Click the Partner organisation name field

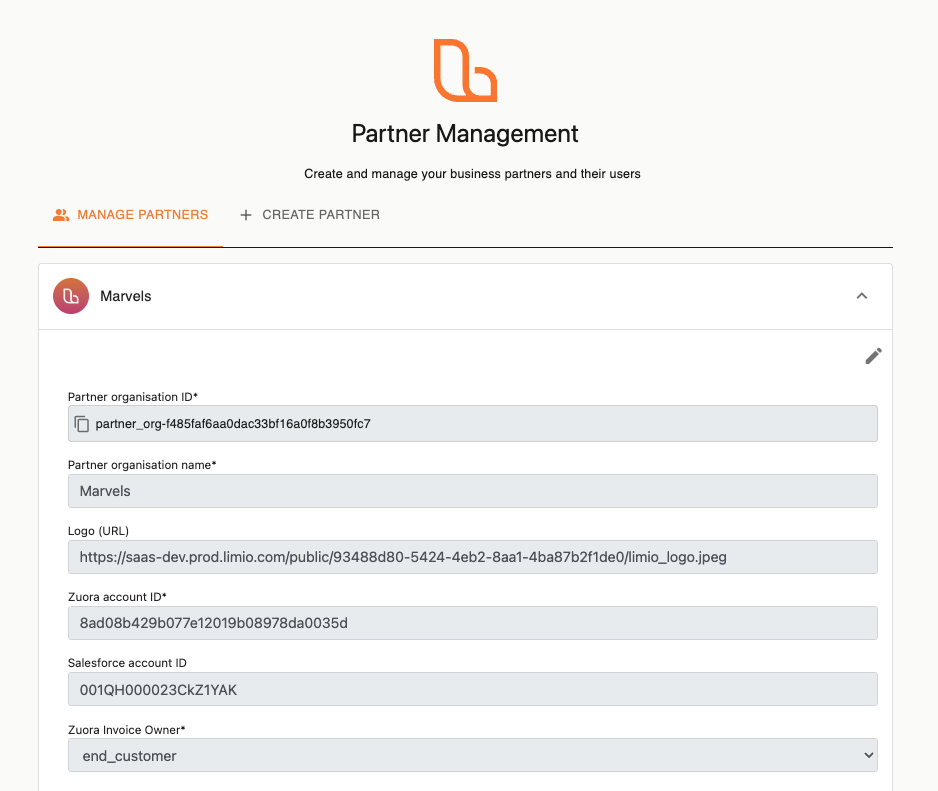pyautogui.click(x=473, y=491)
